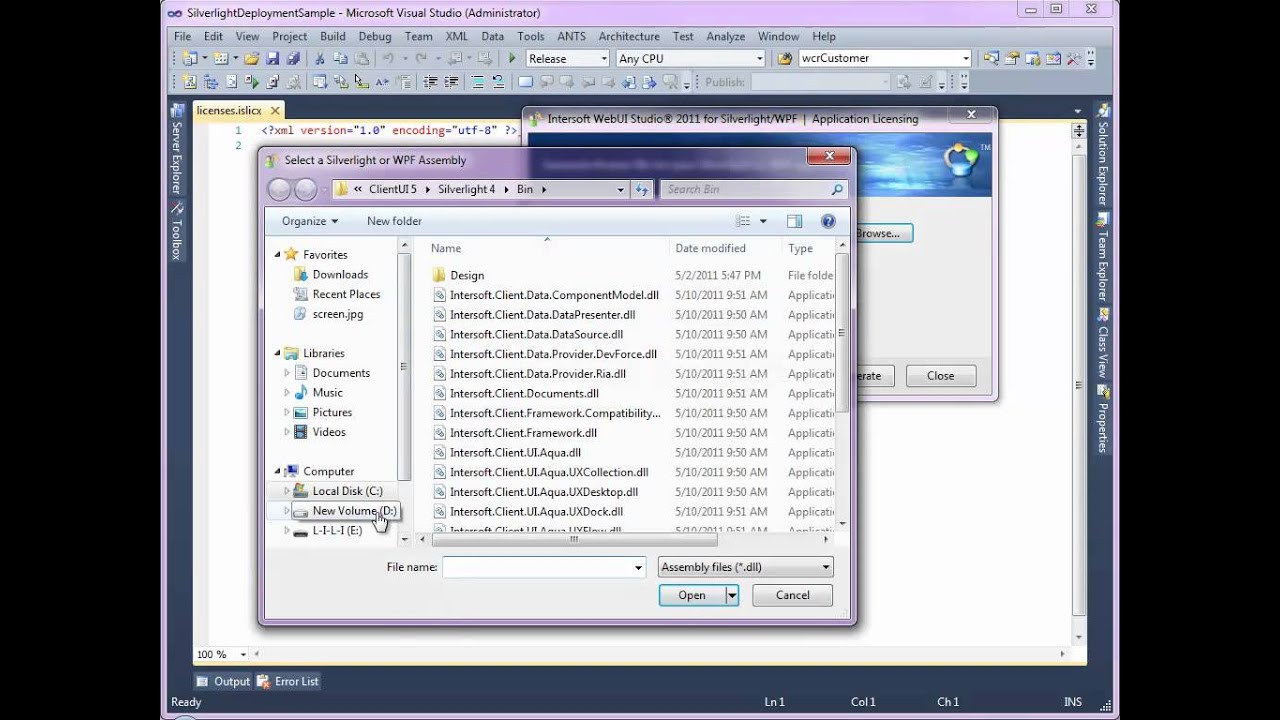The height and width of the screenshot is (720, 1280).
Task: Click the Find in Files icon beside wcrCustomer
Action: 785,59
